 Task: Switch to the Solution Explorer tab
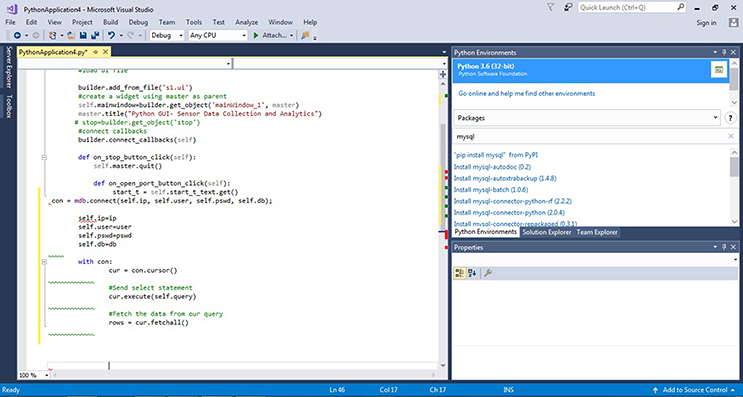click(x=547, y=232)
